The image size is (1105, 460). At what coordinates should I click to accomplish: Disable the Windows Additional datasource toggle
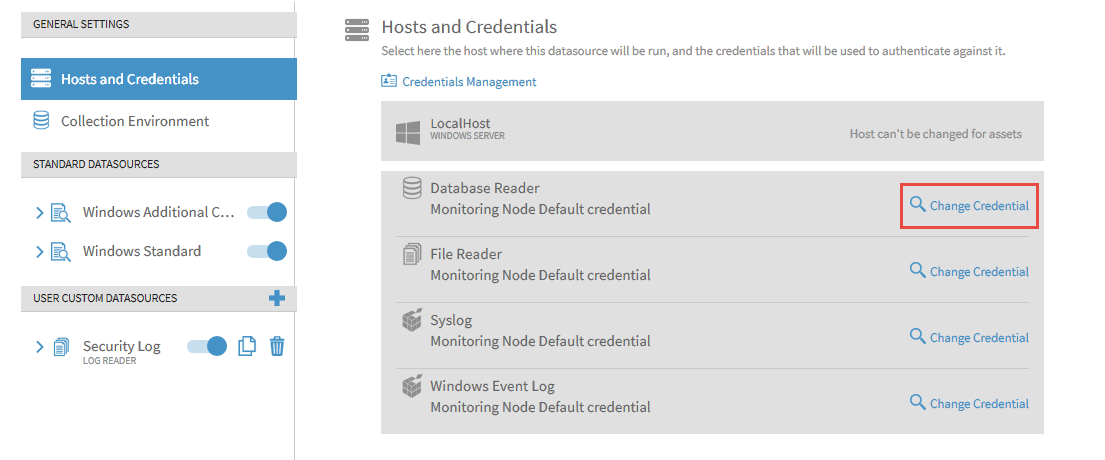(267, 212)
